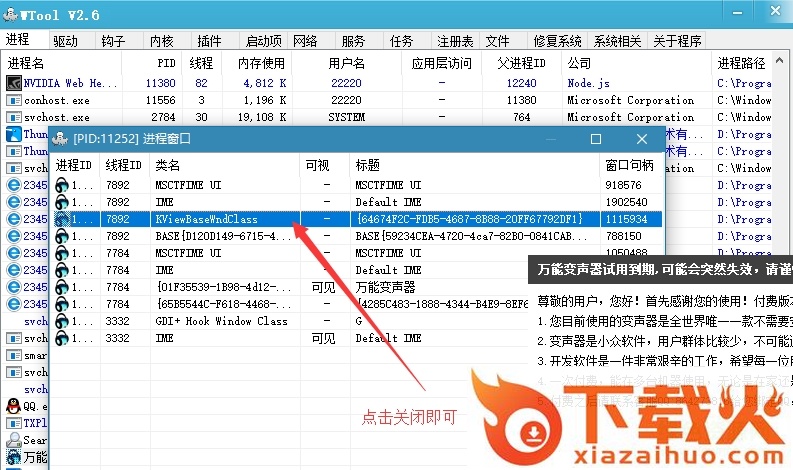The height and width of the screenshot is (470, 793).
Task: Click the smar process row icon
Action: pyautogui.click(x=14, y=355)
